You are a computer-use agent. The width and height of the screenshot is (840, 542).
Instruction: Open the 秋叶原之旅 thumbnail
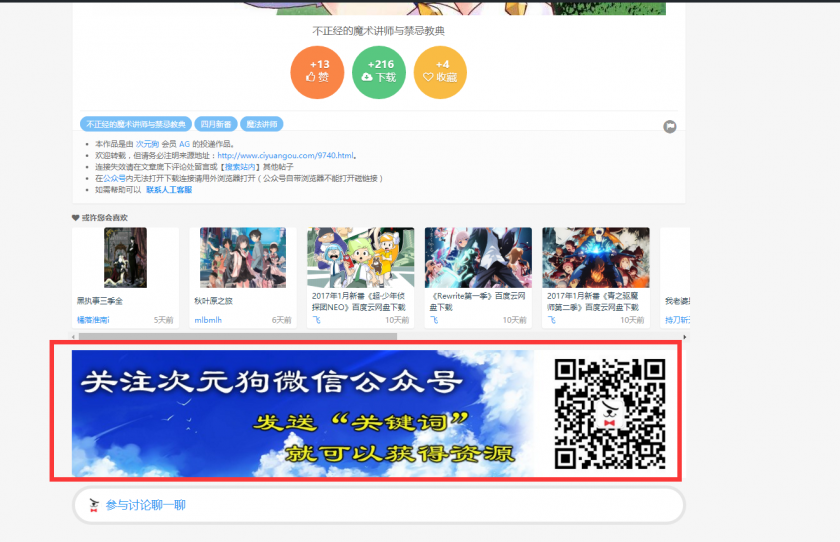click(x=243, y=258)
